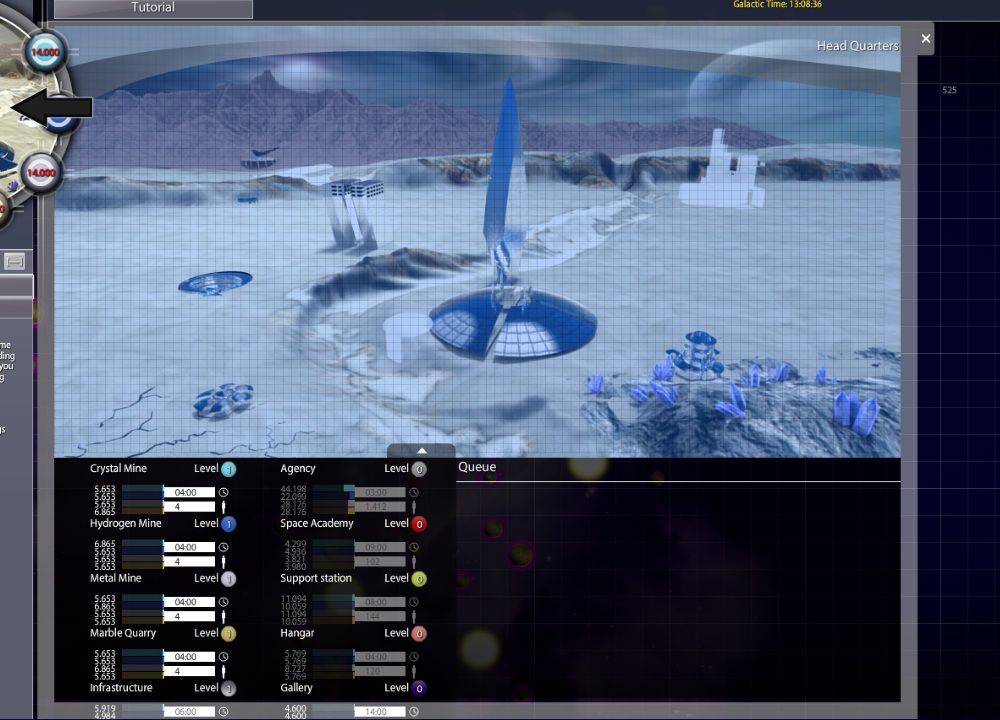Select the Crystal Mine label
The image size is (1000, 720).
tap(119, 469)
